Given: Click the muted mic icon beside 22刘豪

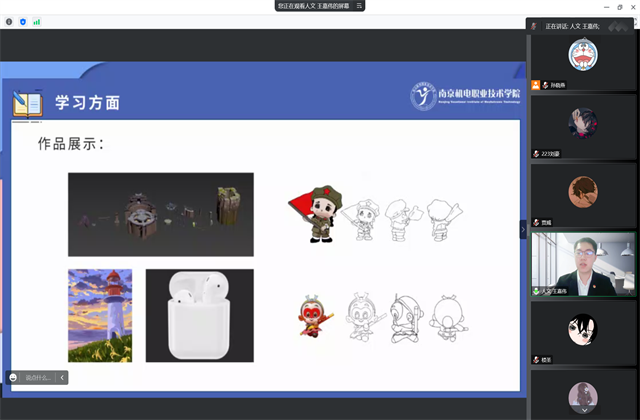Looking at the screenshot, I should coord(536,154).
